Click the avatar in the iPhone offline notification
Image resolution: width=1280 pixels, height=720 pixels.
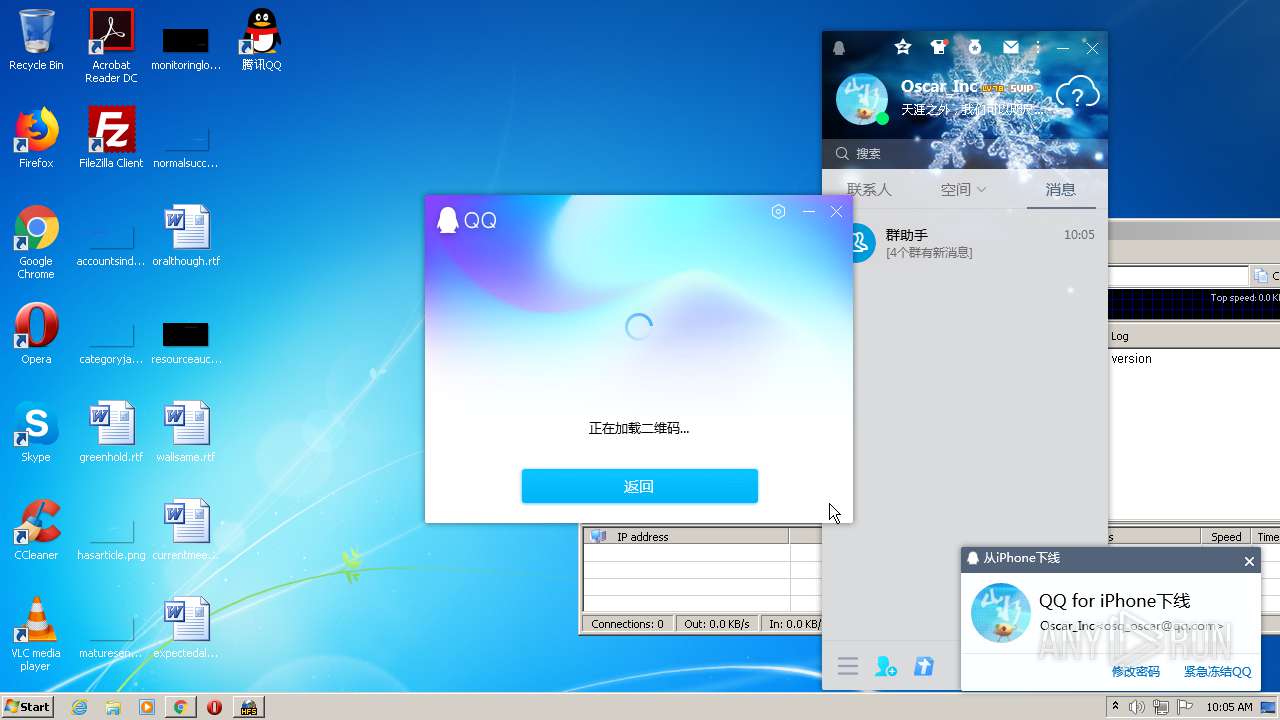pyautogui.click(x=1000, y=612)
